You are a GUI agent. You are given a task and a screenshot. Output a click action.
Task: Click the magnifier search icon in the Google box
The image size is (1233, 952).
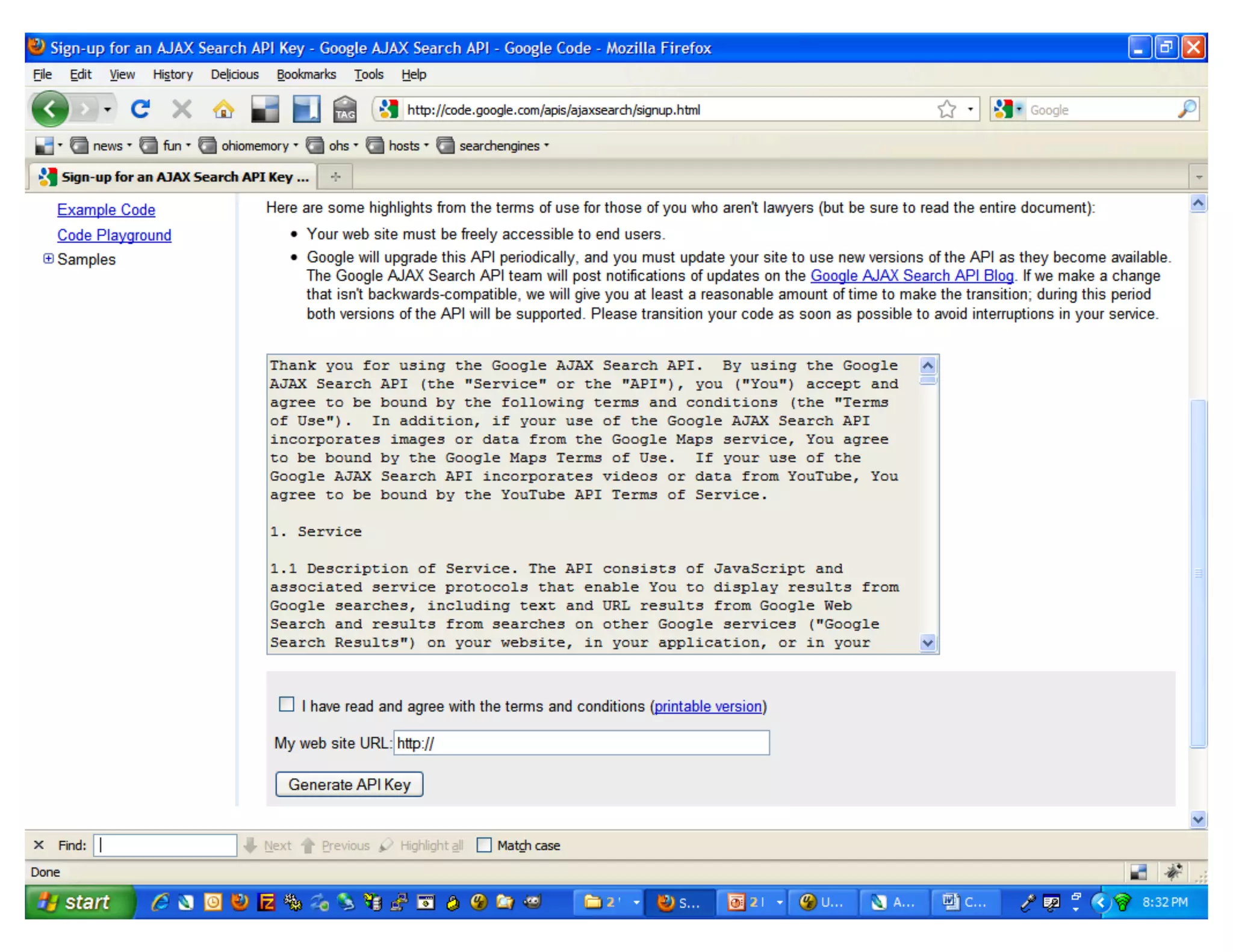click(x=1187, y=110)
